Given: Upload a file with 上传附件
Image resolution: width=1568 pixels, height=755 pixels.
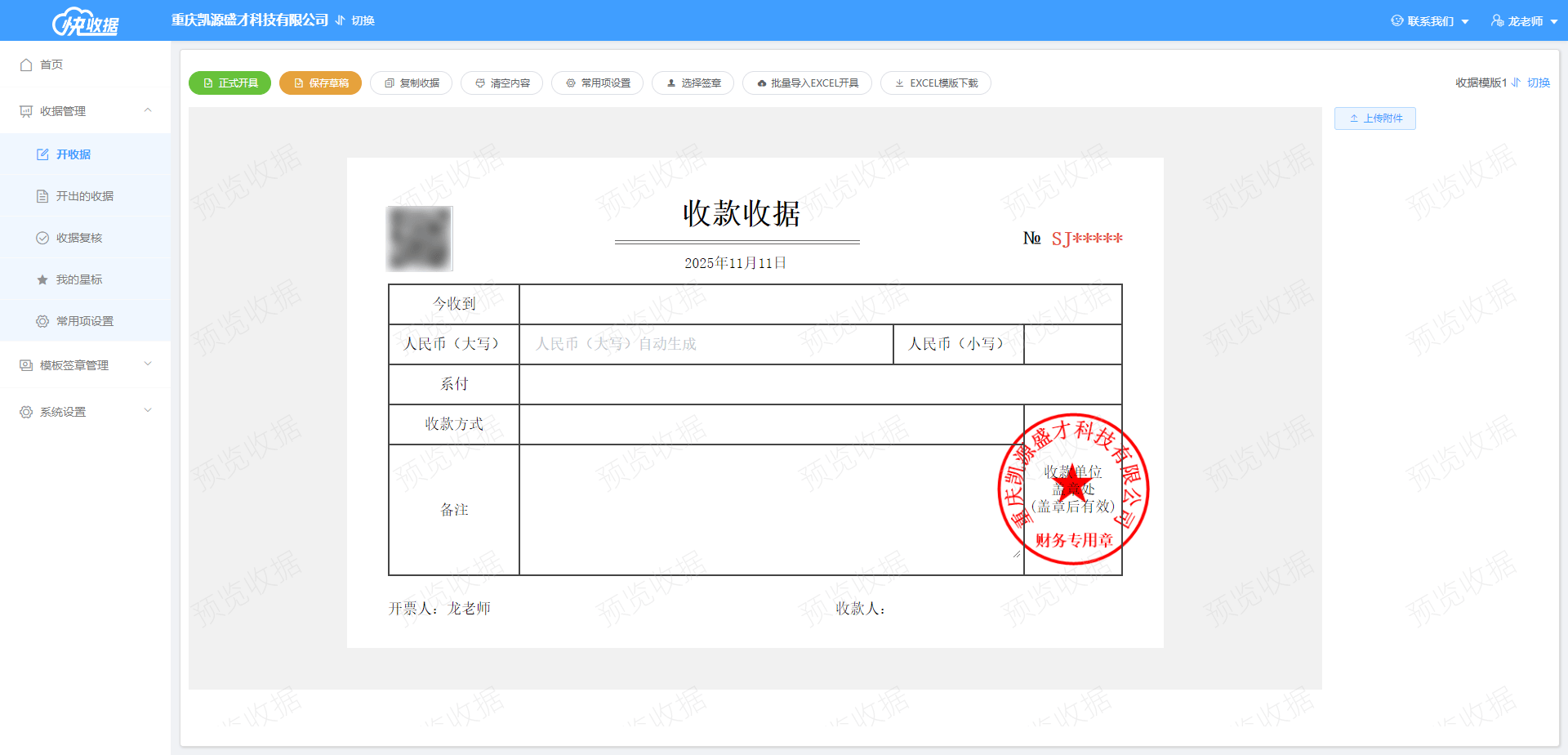Looking at the screenshot, I should (x=1374, y=118).
